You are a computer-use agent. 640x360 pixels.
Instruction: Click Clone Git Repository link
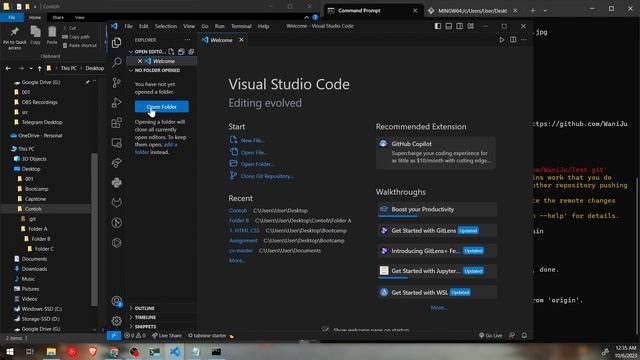[267, 176]
